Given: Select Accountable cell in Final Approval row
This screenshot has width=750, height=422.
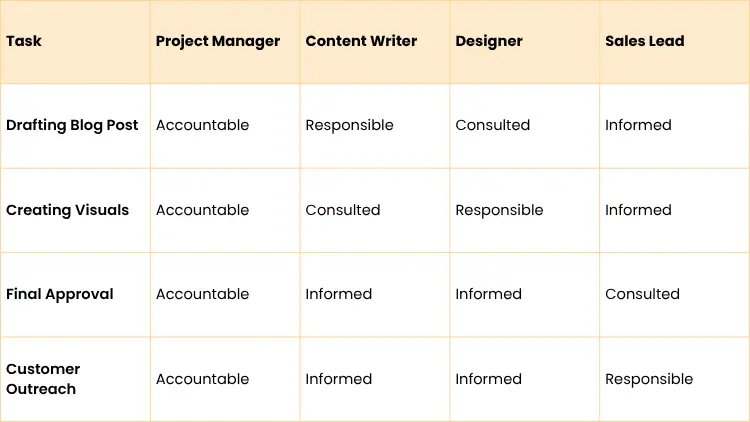Looking at the screenshot, I should coord(202,294).
